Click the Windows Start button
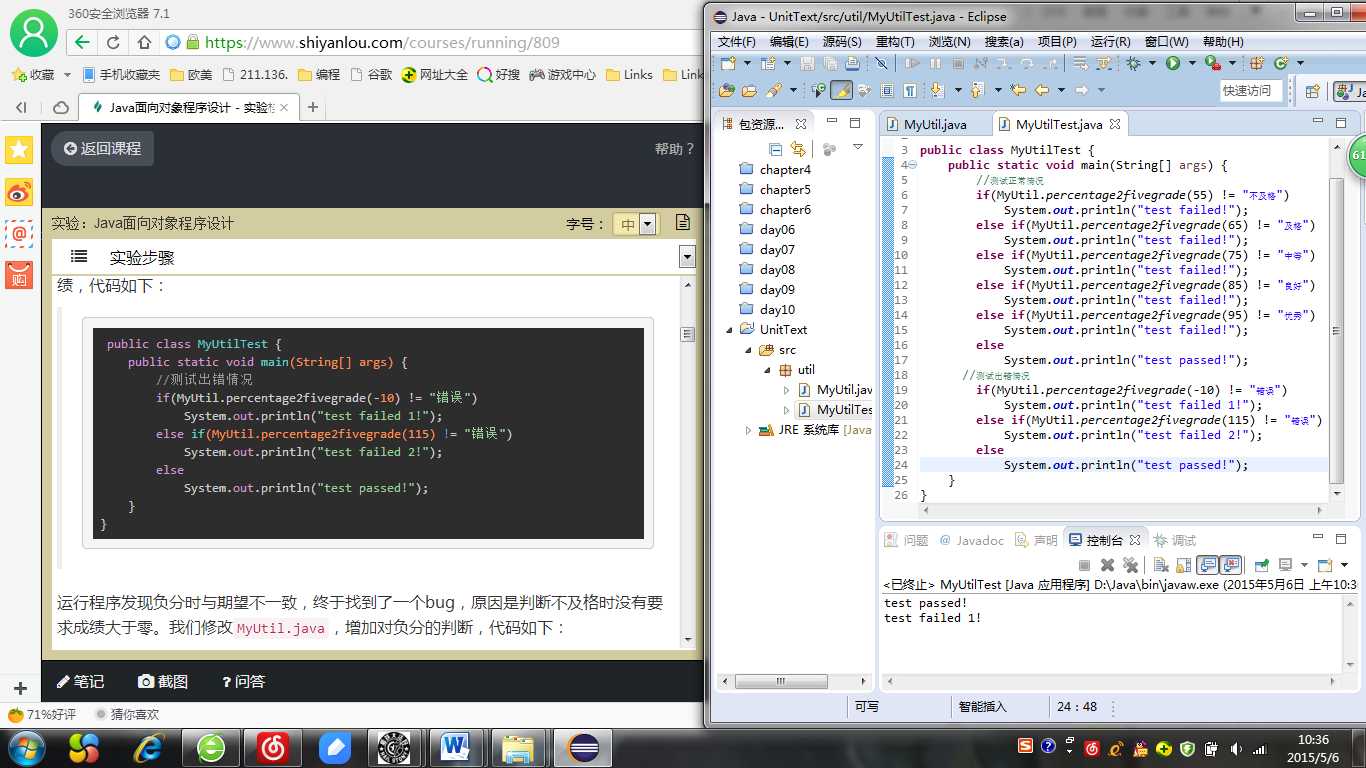The height and width of the screenshot is (768, 1366). pos(25,747)
